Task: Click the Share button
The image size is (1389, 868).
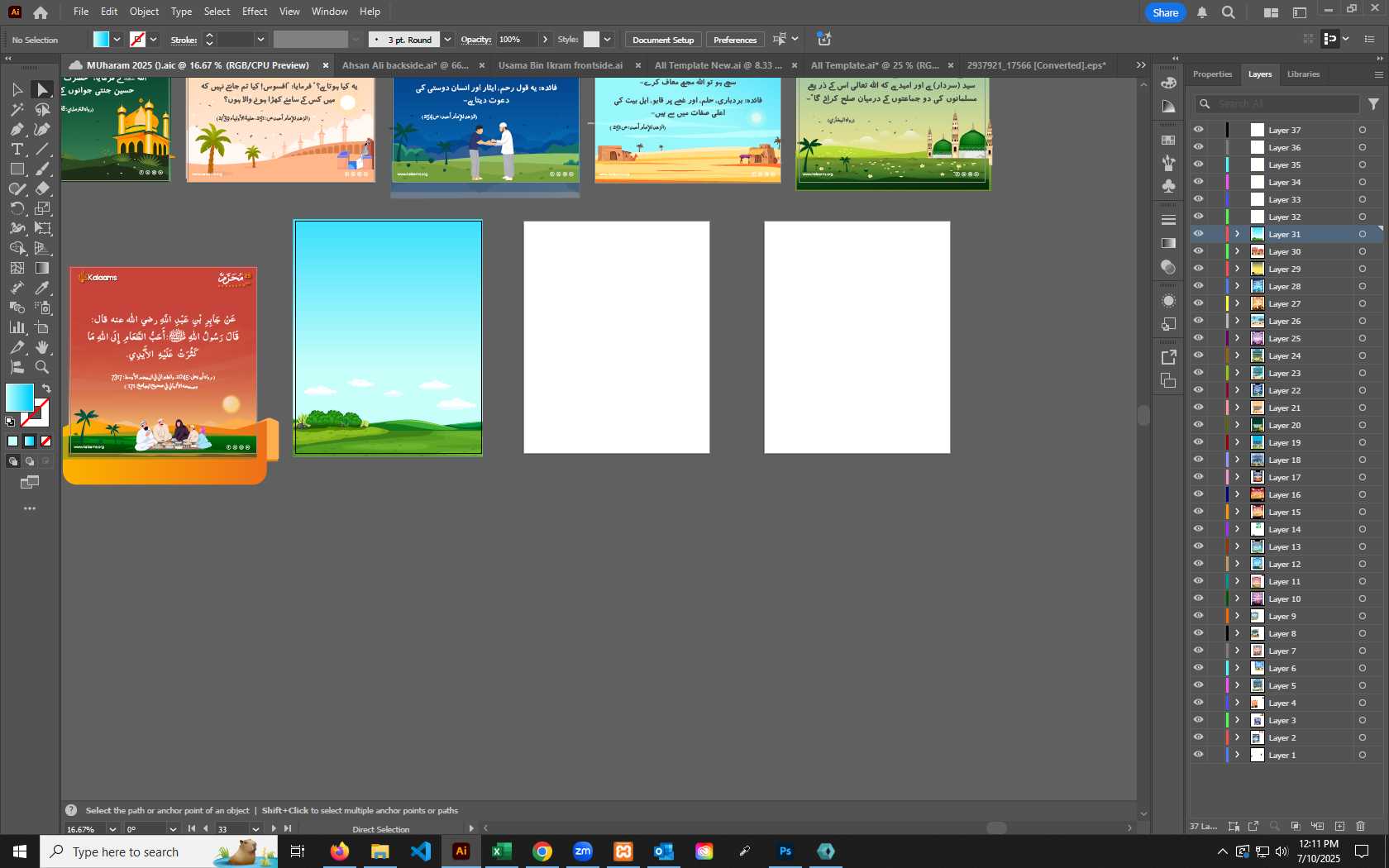Action: (x=1165, y=12)
